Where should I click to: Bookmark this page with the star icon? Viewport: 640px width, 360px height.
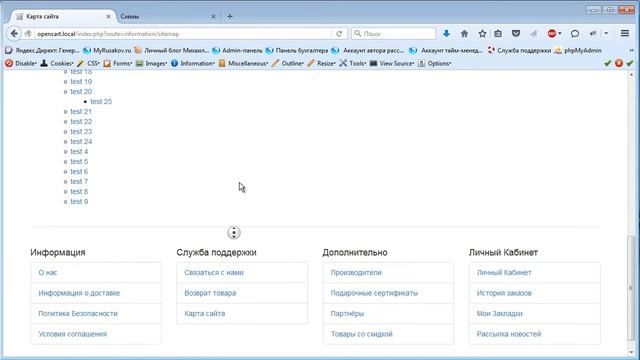pyautogui.click(x=482, y=33)
